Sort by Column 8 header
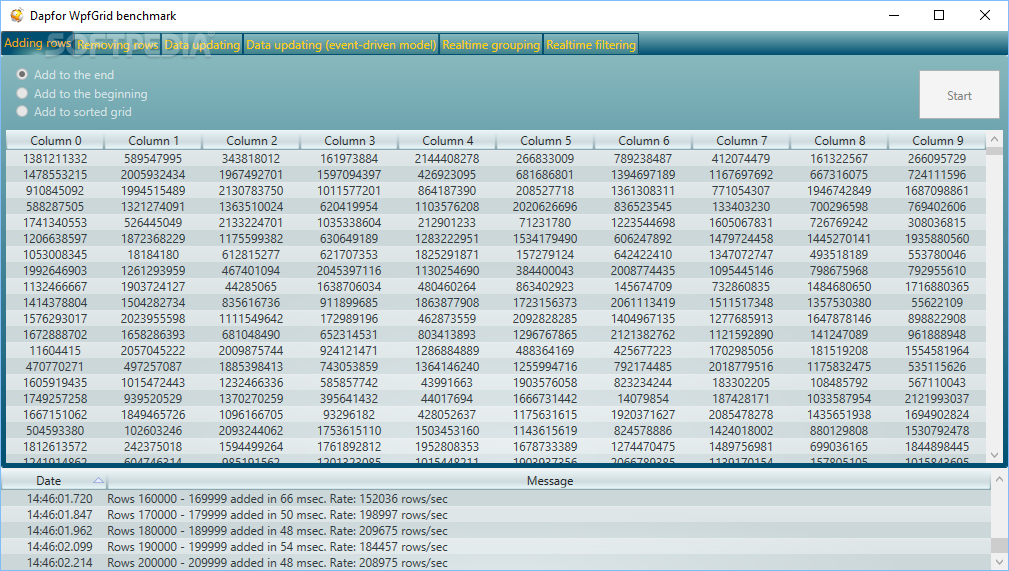Viewport: 1009px width, 571px height. click(x=840, y=140)
